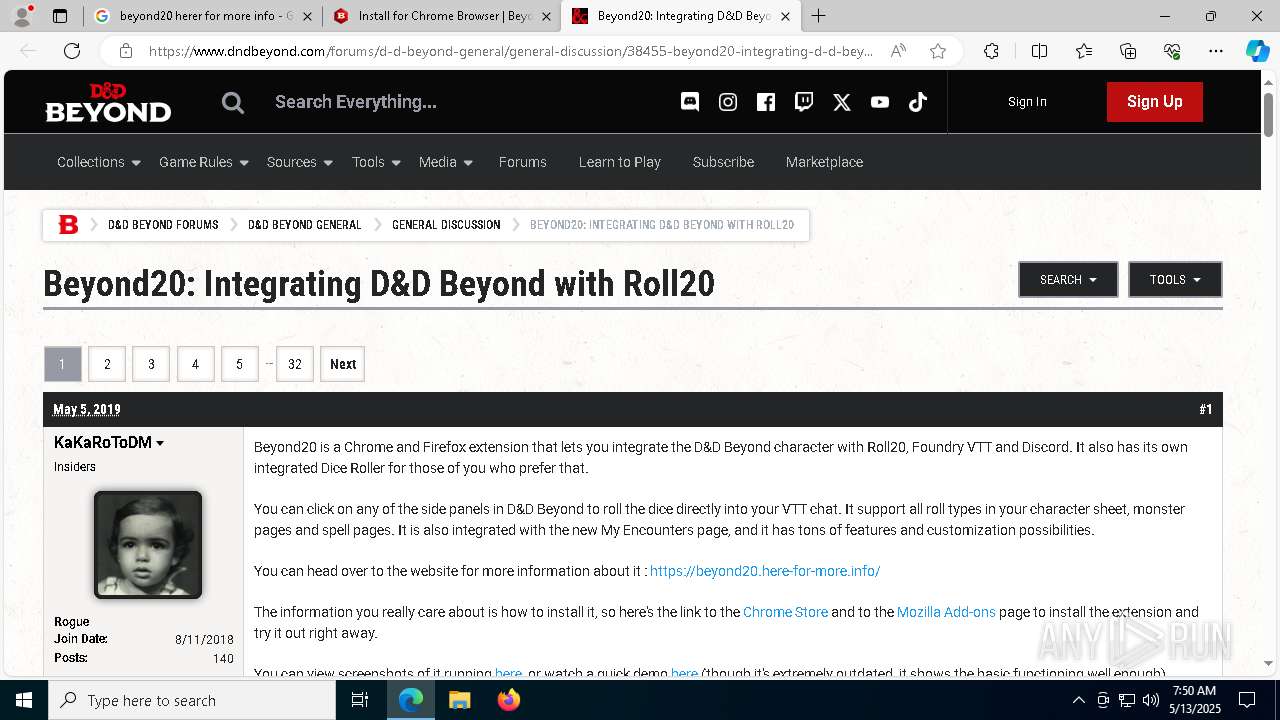Open the Facebook social icon

(x=766, y=101)
